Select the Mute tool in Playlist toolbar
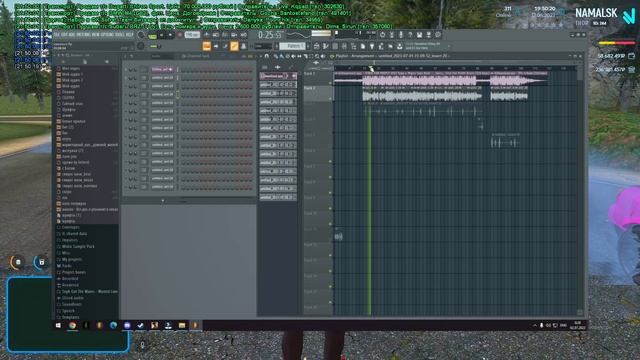Screen dimensions: 640x360 tap(293, 56)
